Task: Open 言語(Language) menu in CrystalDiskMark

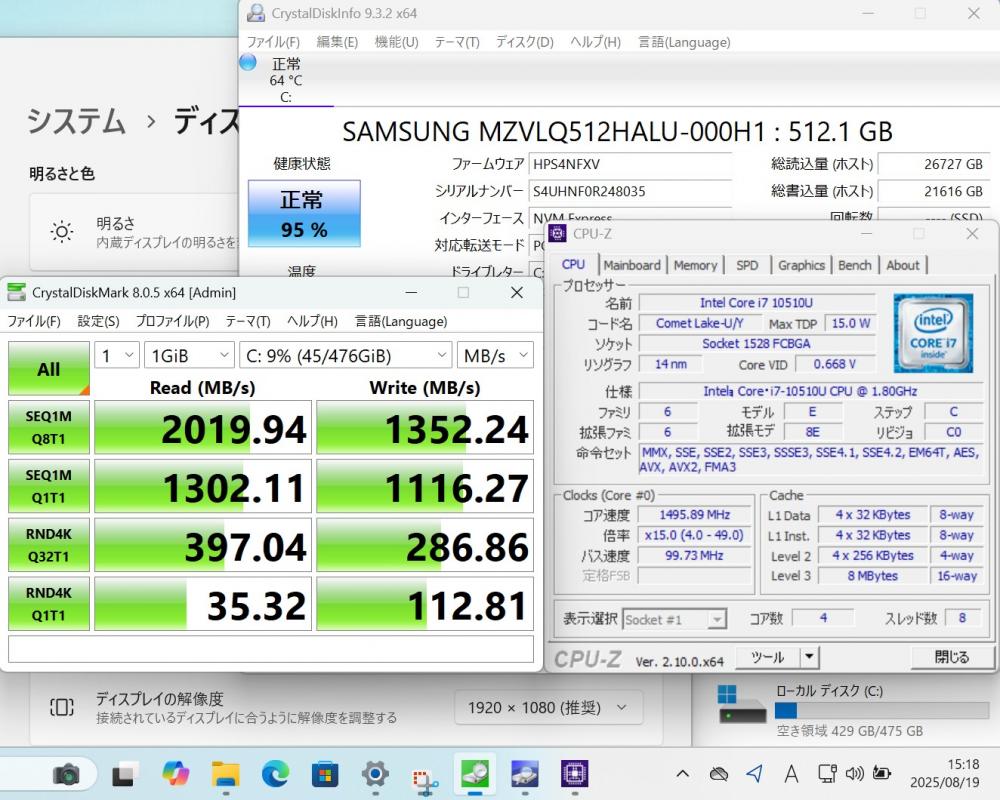Action: point(401,321)
